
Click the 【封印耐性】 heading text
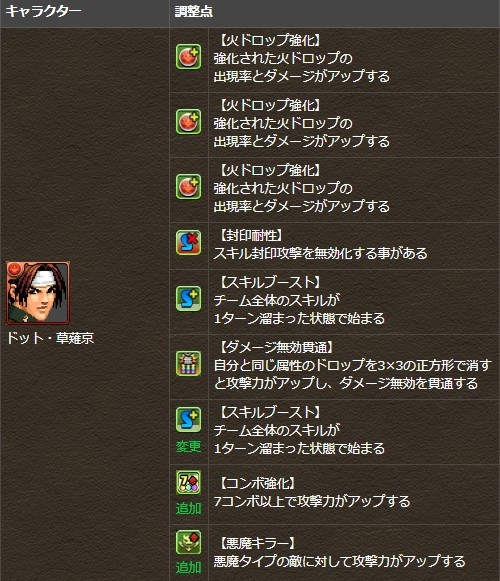tap(251, 235)
